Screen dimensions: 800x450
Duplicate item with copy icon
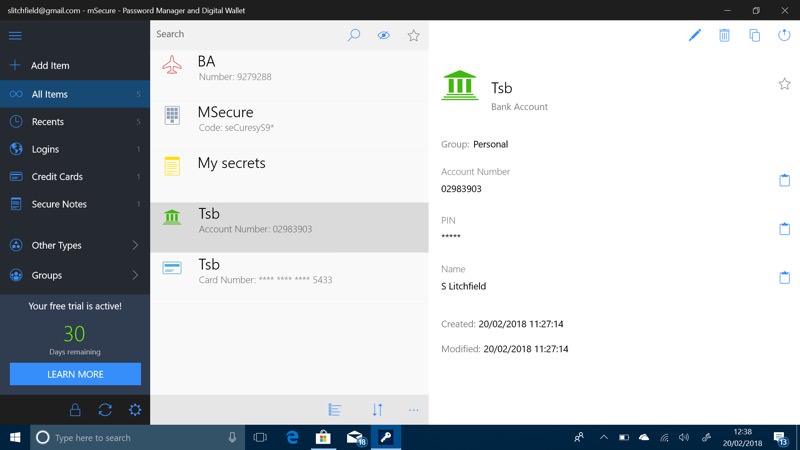point(754,35)
